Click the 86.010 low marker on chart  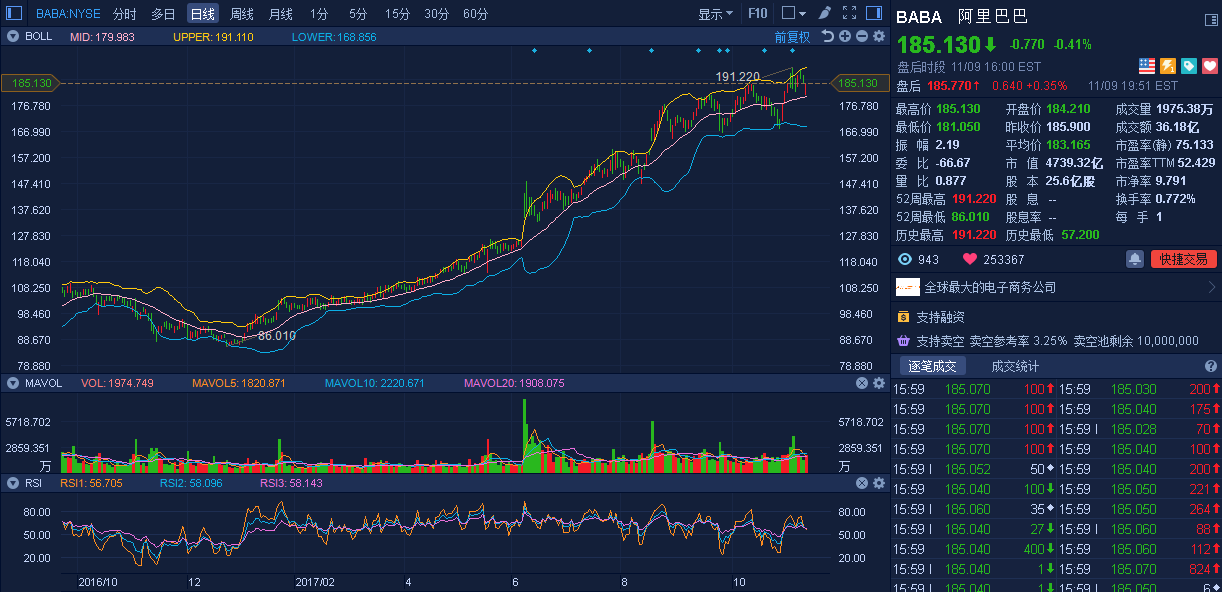pos(277,336)
